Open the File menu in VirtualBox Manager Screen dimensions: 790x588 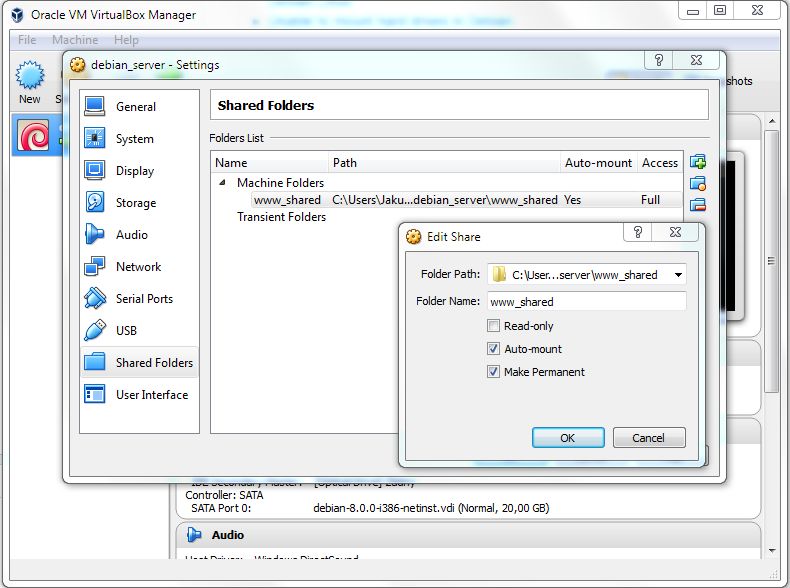point(27,40)
